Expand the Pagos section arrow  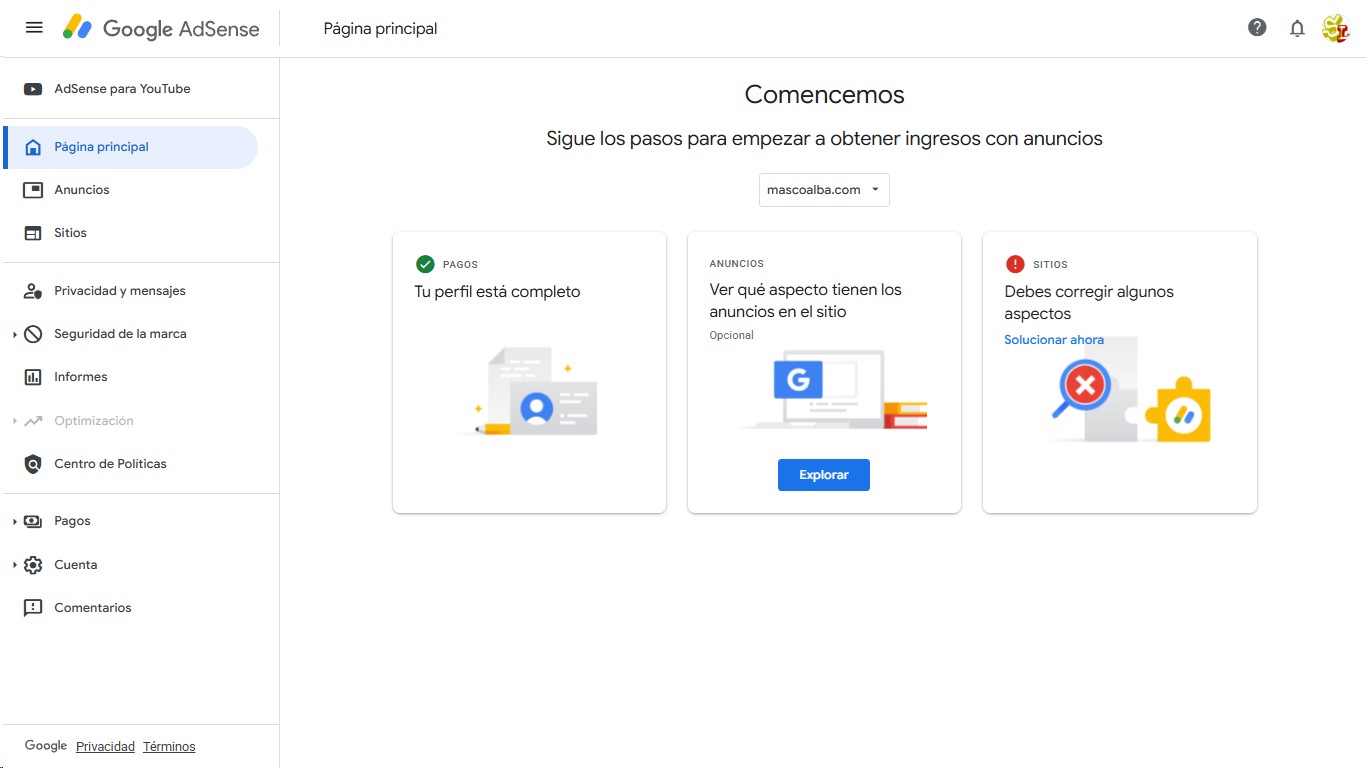click(15, 521)
